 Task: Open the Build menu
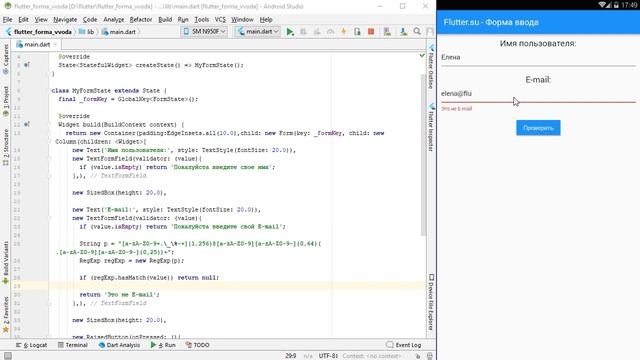(165, 19)
